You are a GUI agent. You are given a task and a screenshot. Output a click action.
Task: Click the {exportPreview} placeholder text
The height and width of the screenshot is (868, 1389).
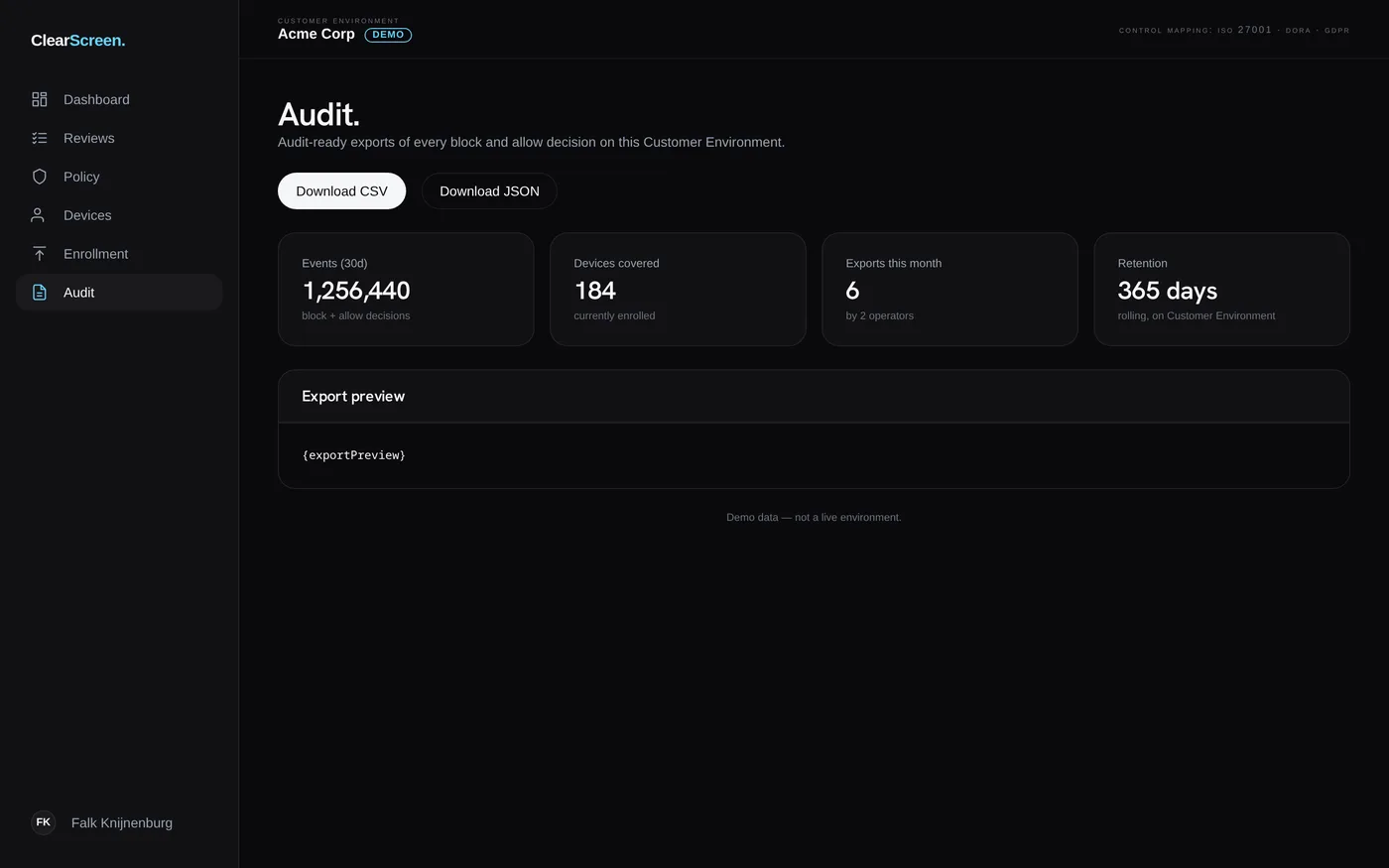(354, 455)
